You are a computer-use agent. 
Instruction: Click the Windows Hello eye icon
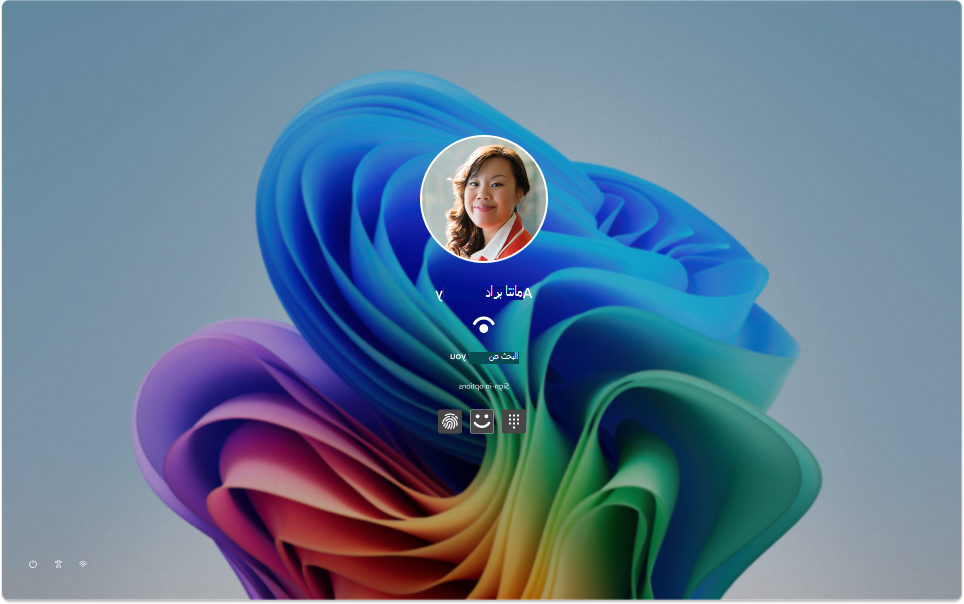484,325
